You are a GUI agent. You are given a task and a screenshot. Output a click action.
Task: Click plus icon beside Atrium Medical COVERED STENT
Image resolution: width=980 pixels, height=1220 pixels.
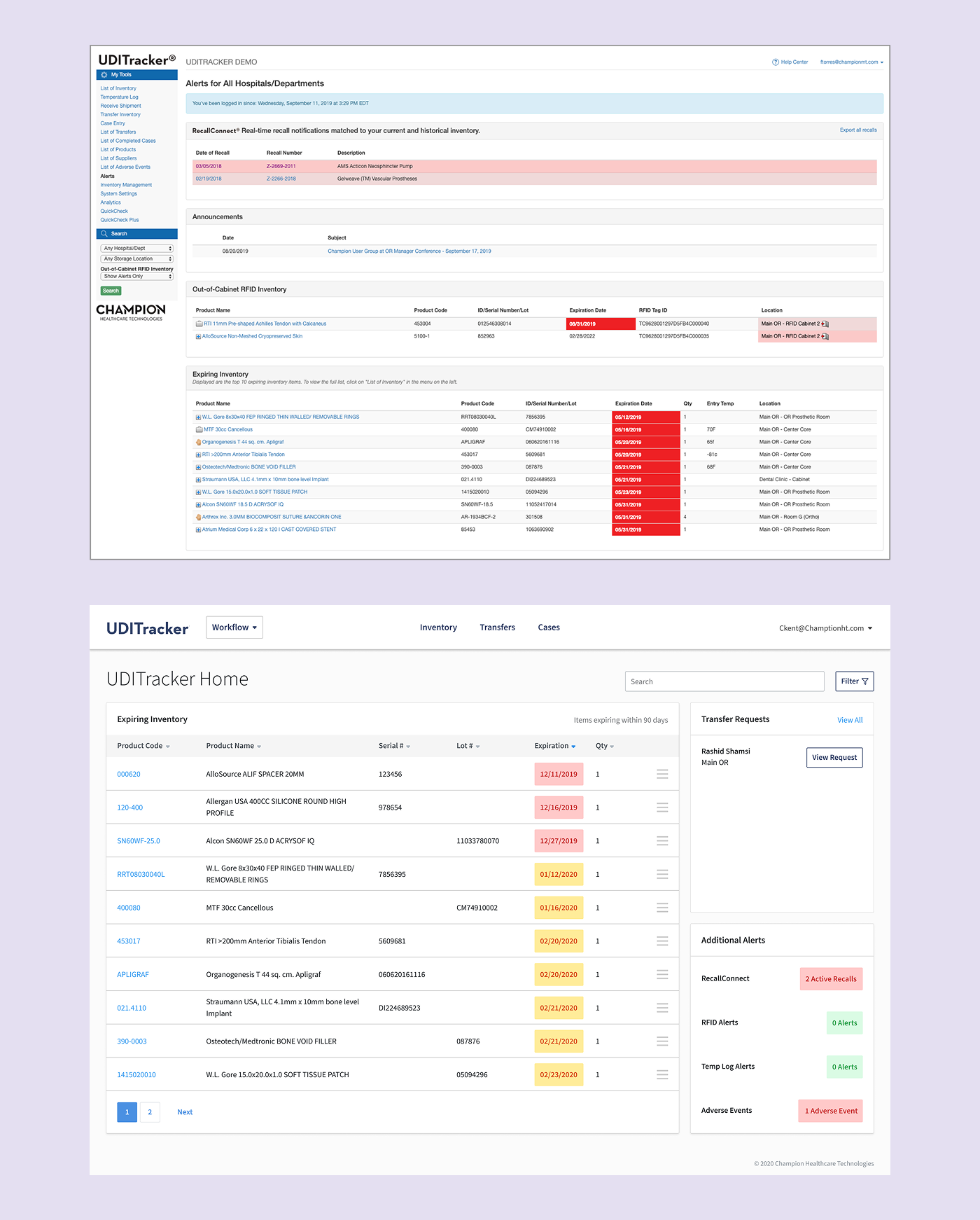(x=198, y=530)
